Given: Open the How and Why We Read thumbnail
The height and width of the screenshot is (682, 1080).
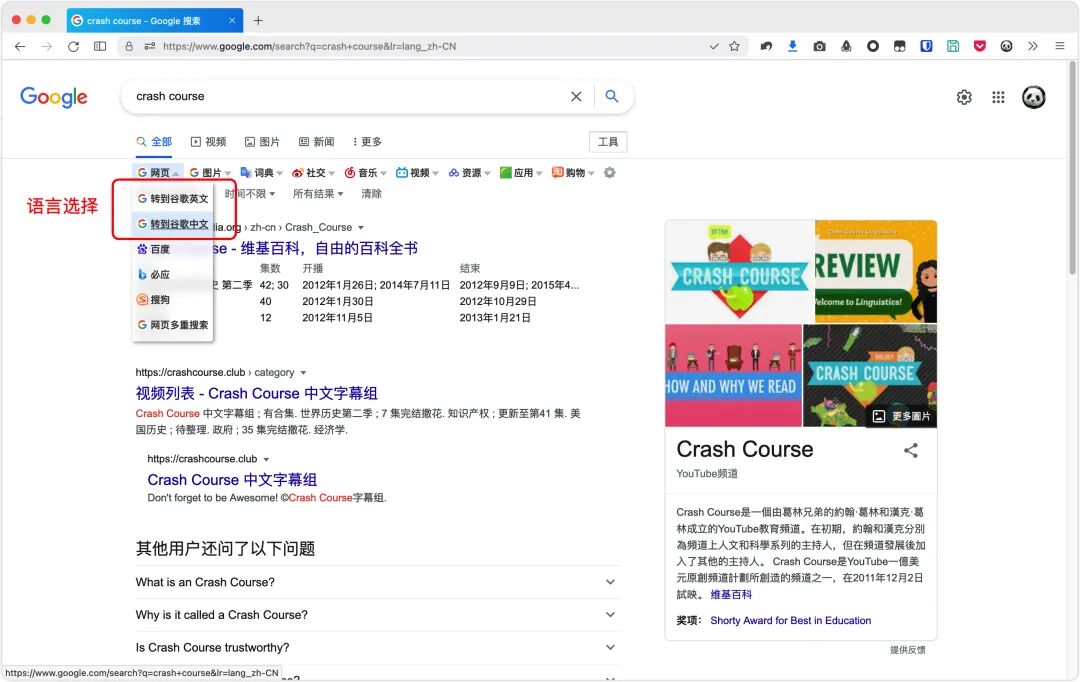Looking at the screenshot, I should (734, 376).
